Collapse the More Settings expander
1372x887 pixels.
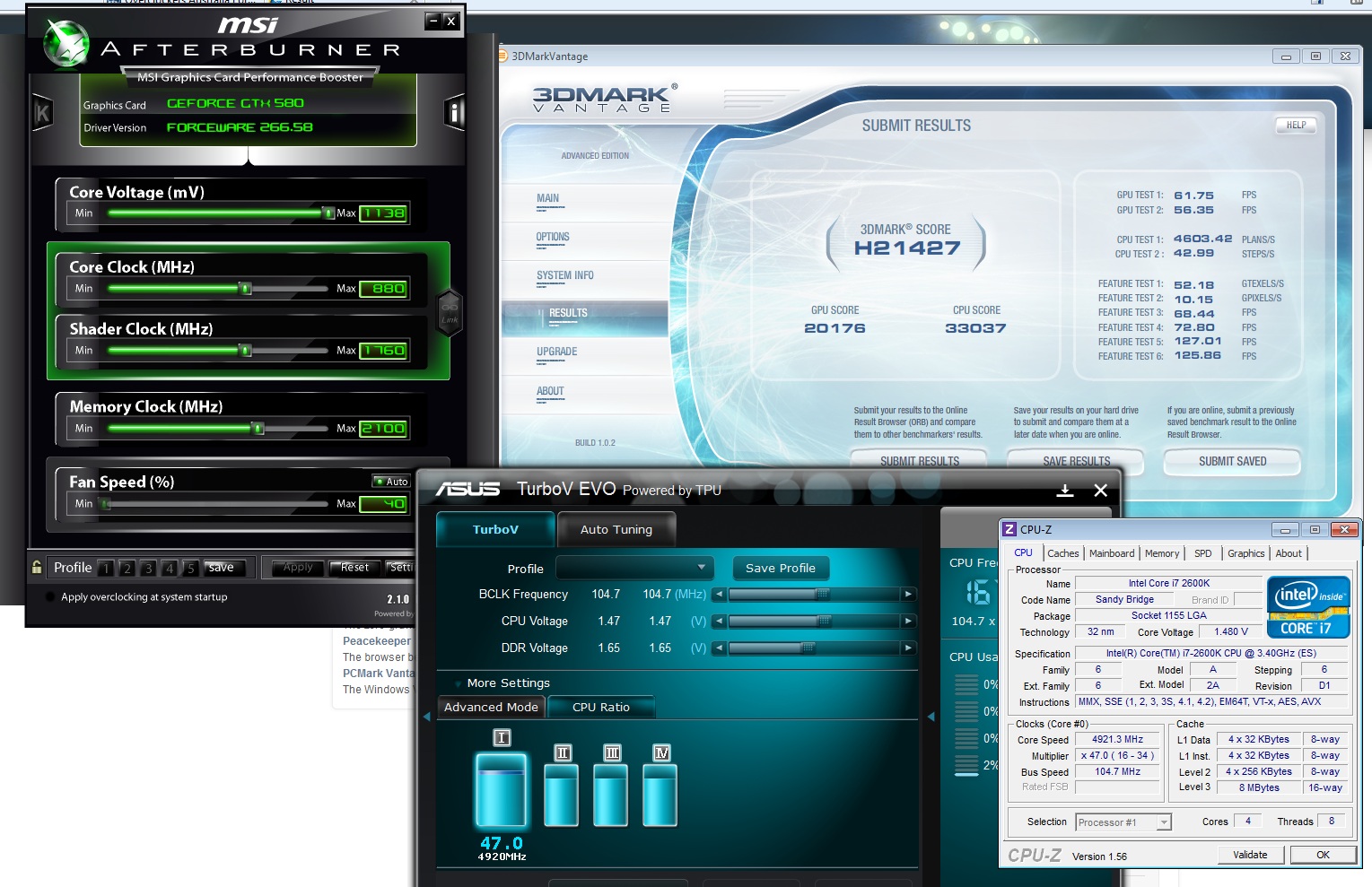point(459,683)
